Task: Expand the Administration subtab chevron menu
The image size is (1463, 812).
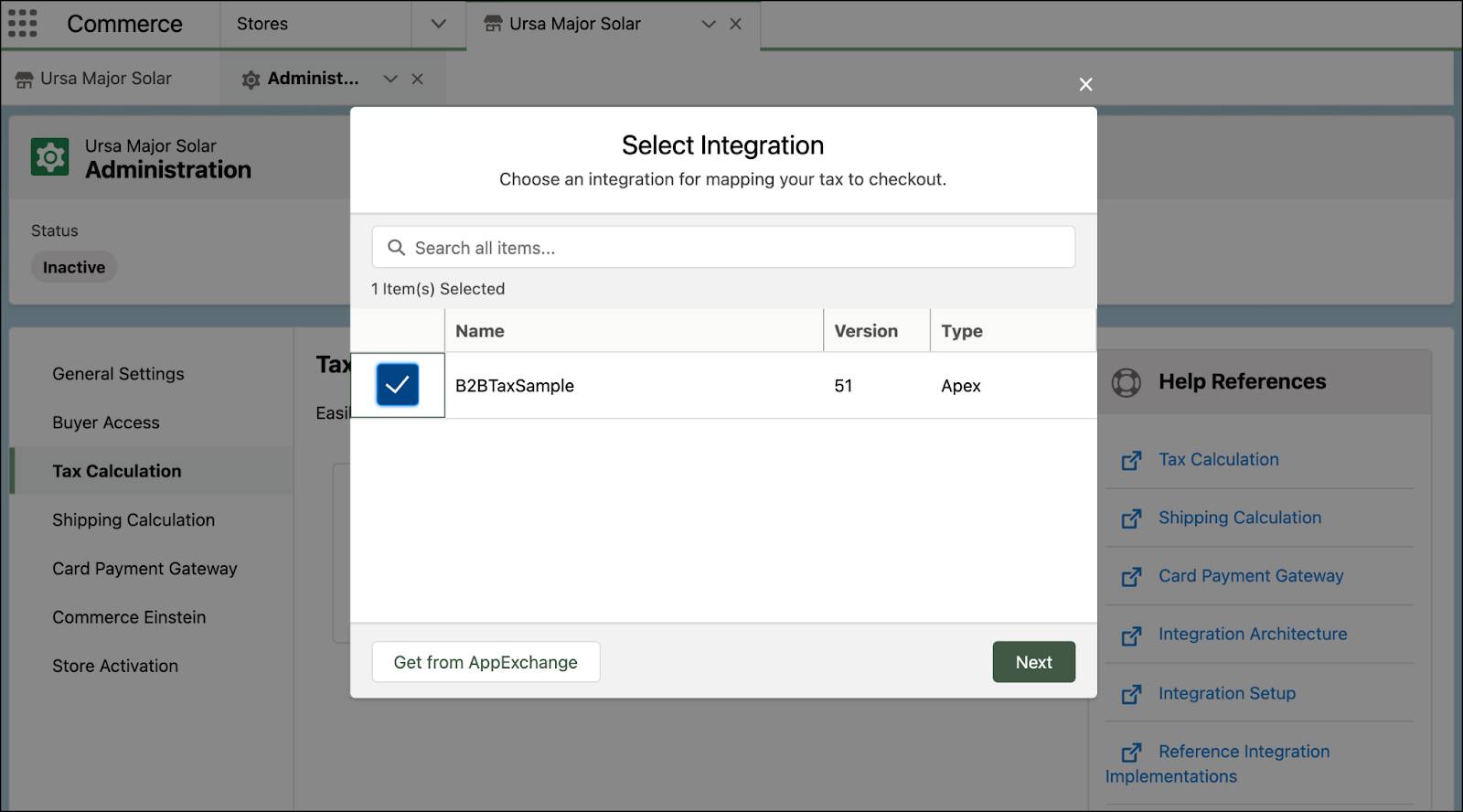Action: point(390,80)
